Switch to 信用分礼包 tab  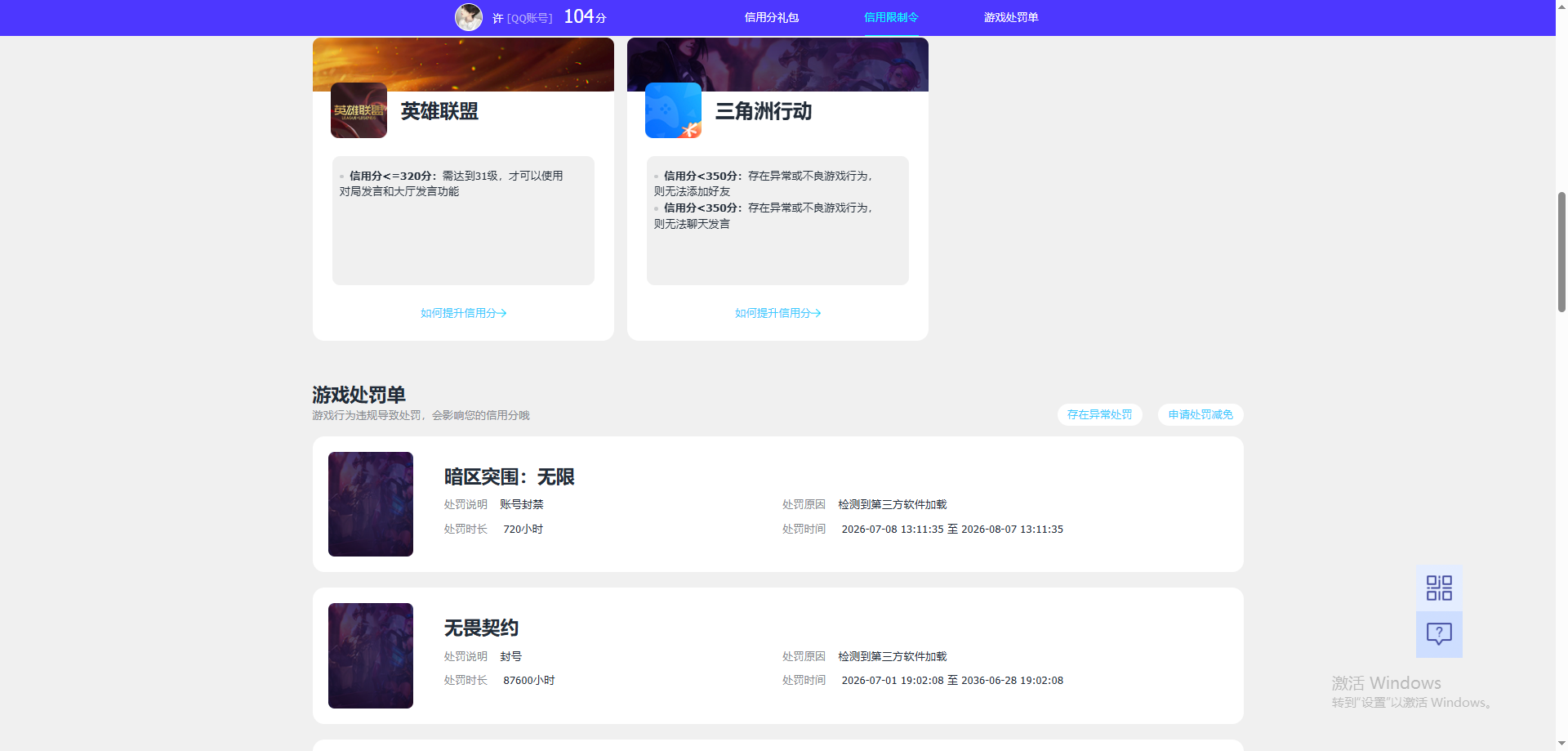click(772, 17)
